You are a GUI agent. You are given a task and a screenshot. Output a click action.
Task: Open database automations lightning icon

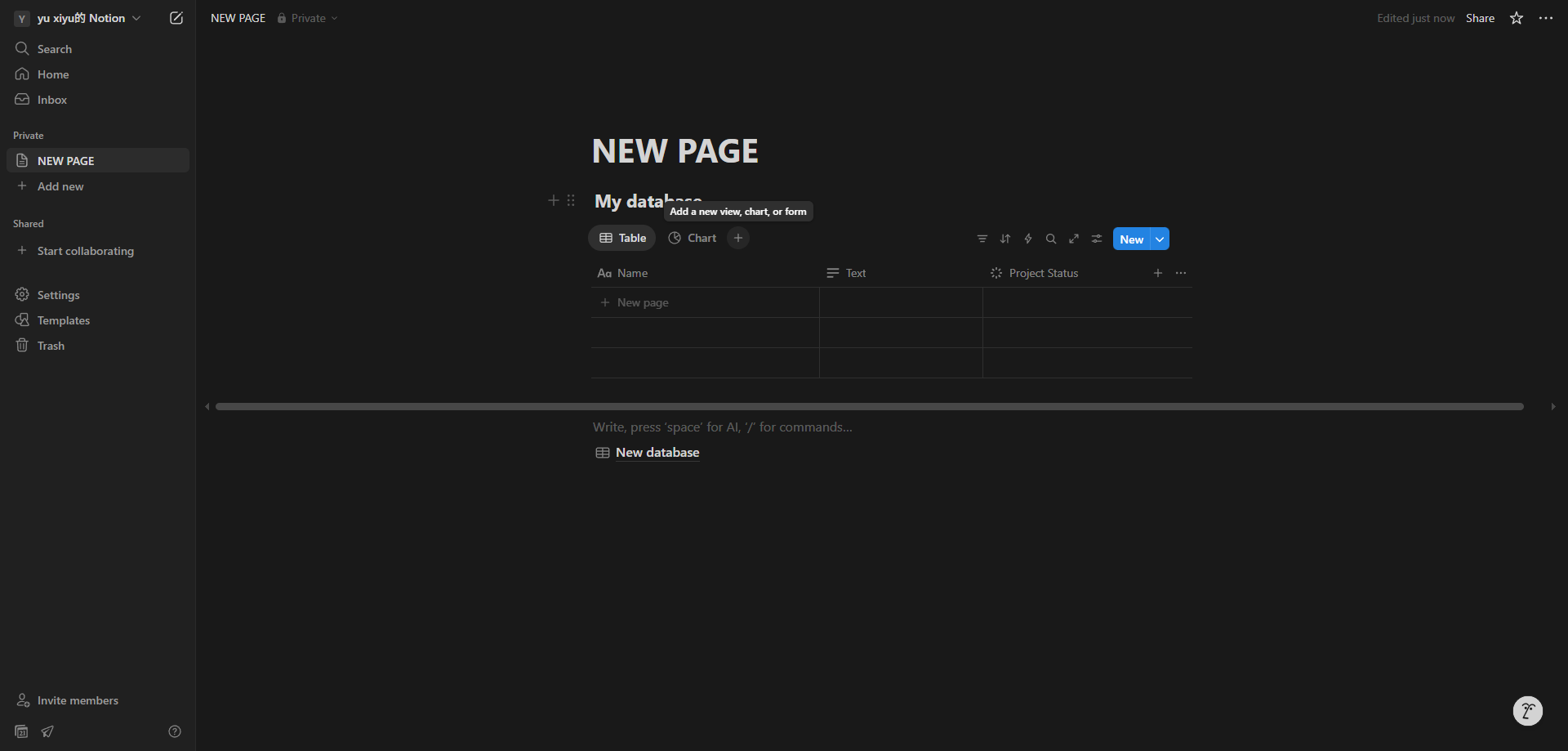(x=1028, y=239)
